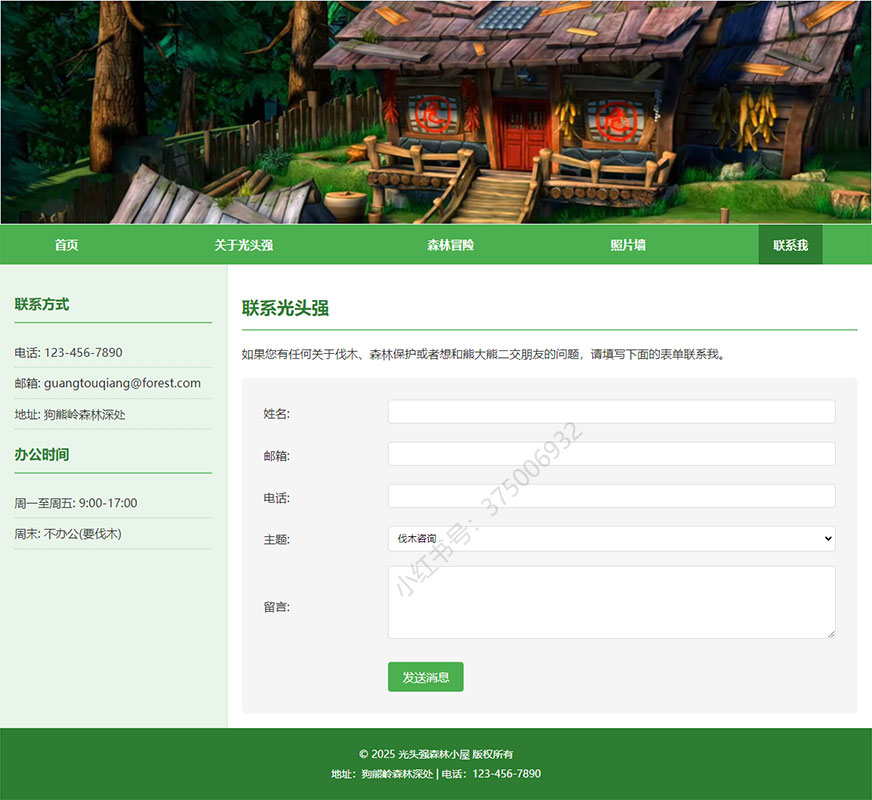The height and width of the screenshot is (800, 872).
Task: Click the footer address and phone line
Action: (436, 774)
